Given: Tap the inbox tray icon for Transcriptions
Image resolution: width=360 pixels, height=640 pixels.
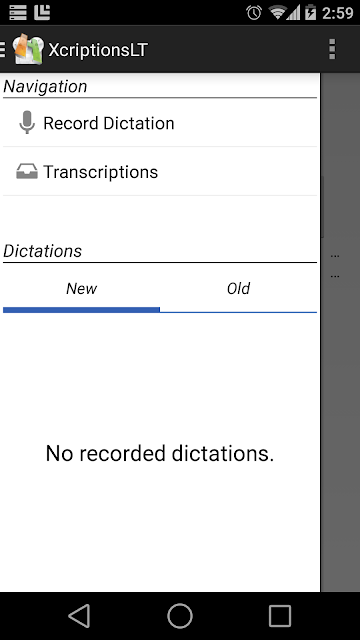Looking at the screenshot, I should (x=27, y=171).
